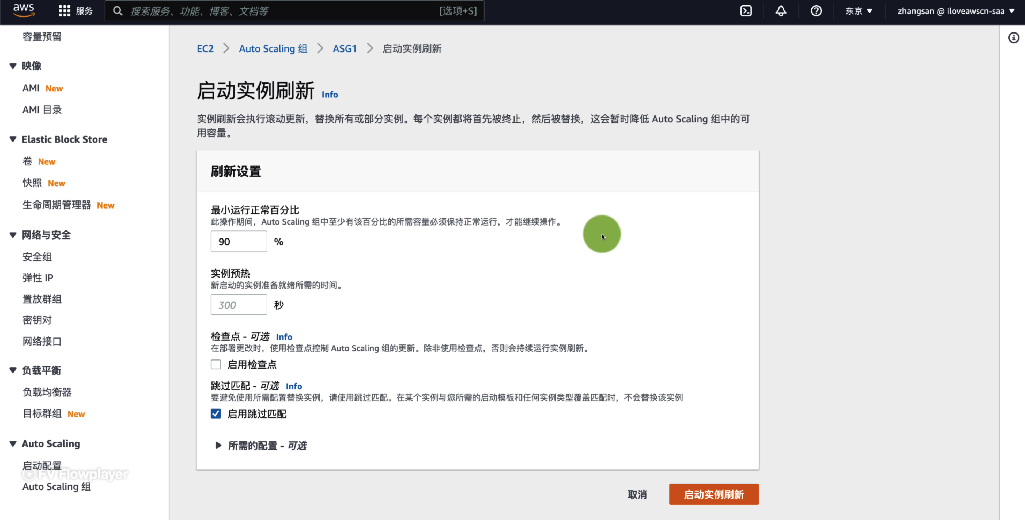The width and height of the screenshot is (1025, 520).
Task: Open the CloudShell terminal icon
Action: (x=746, y=11)
